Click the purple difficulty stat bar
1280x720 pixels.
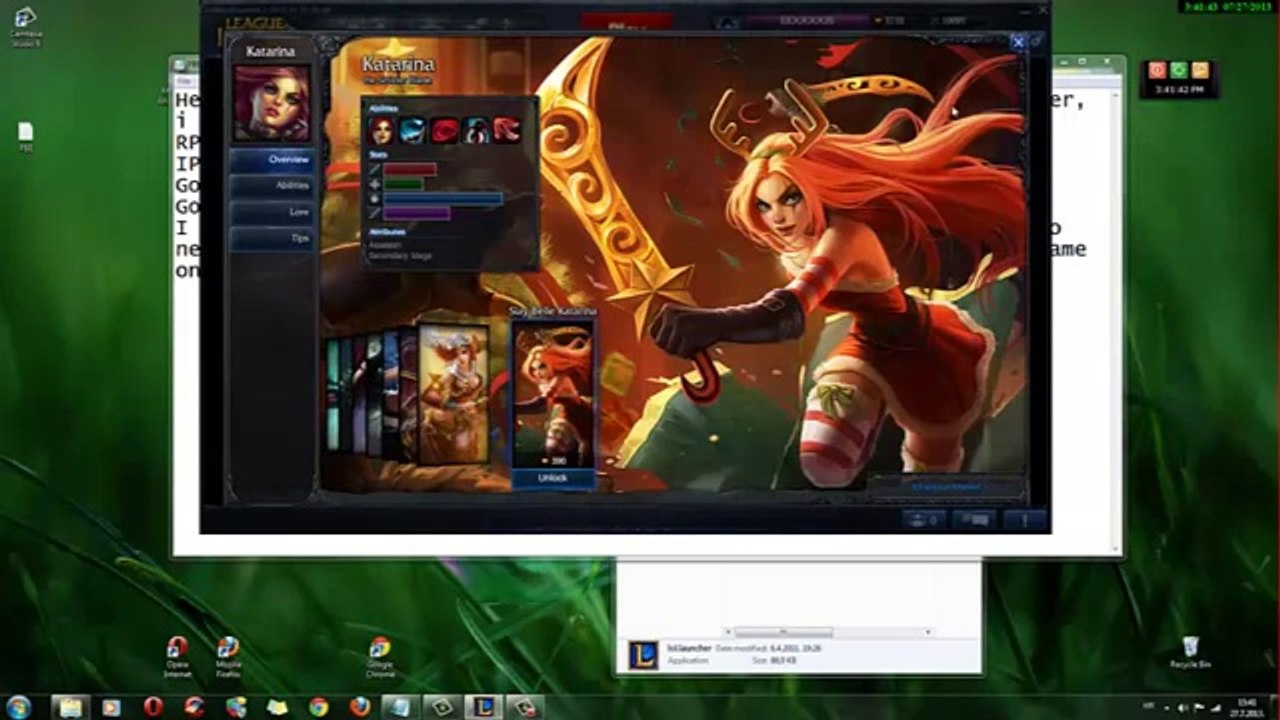pos(417,213)
